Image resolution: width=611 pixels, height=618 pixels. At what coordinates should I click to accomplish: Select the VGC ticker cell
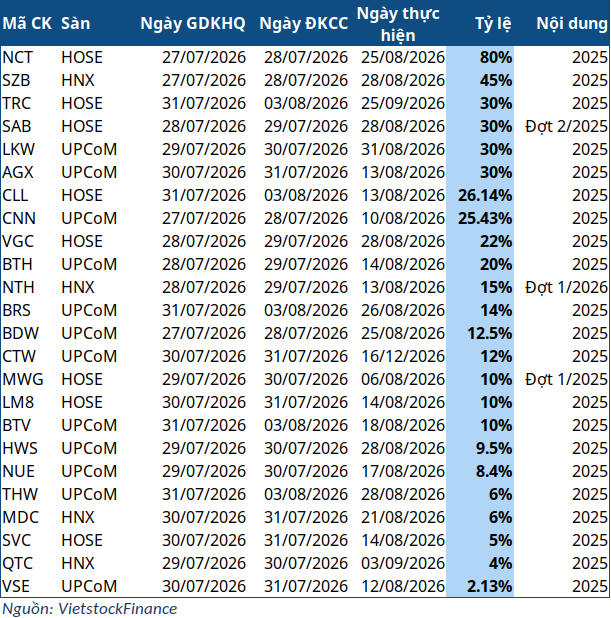18,241
